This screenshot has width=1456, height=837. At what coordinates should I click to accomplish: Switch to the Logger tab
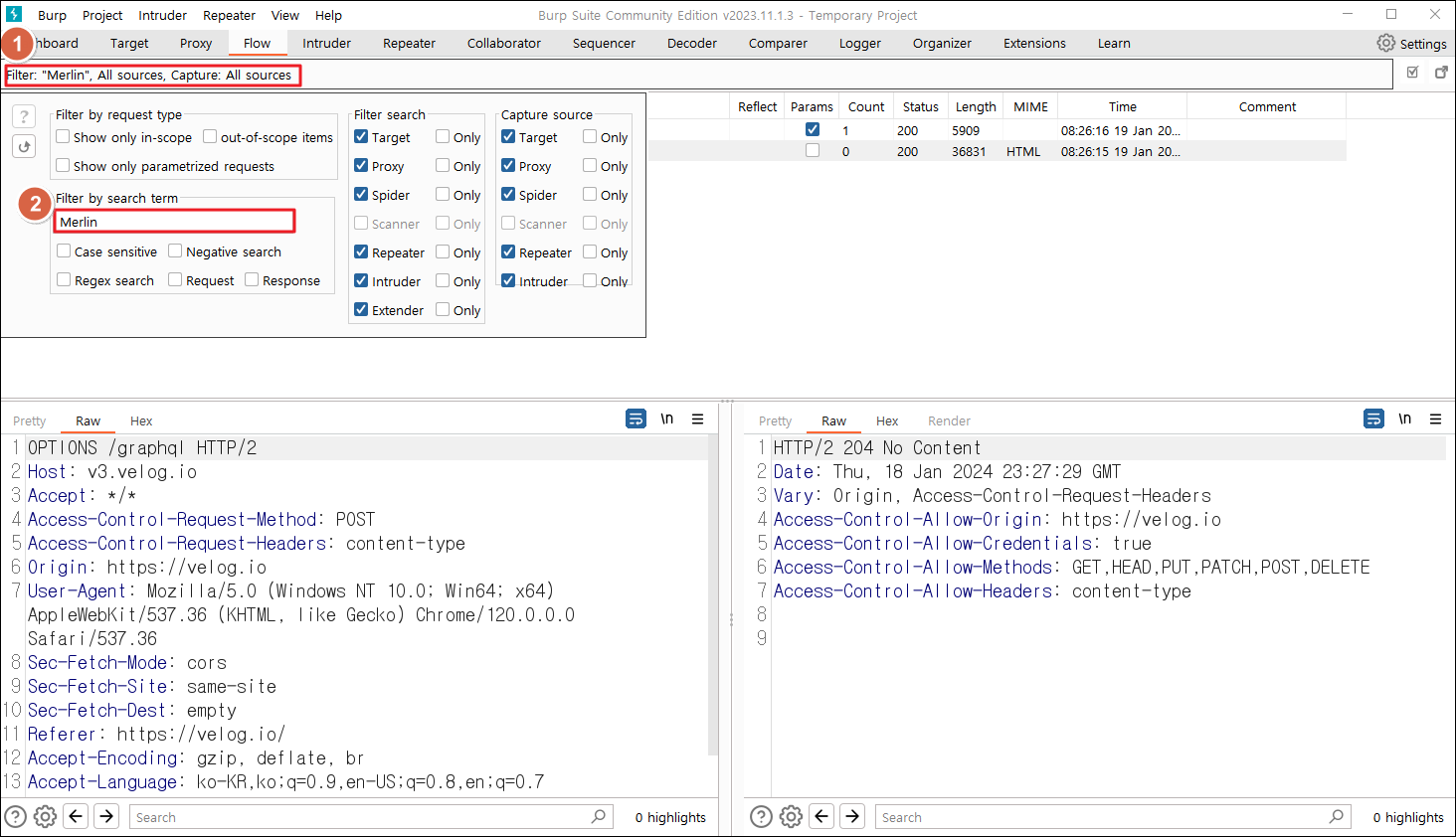[859, 43]
